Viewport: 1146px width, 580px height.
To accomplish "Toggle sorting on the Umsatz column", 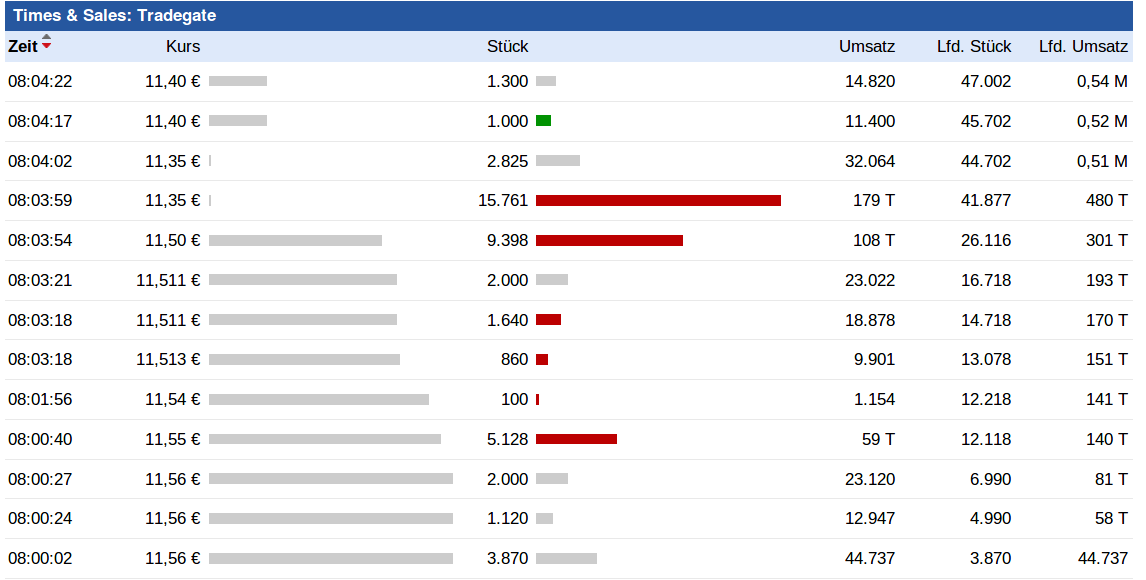I will [866, 45].
